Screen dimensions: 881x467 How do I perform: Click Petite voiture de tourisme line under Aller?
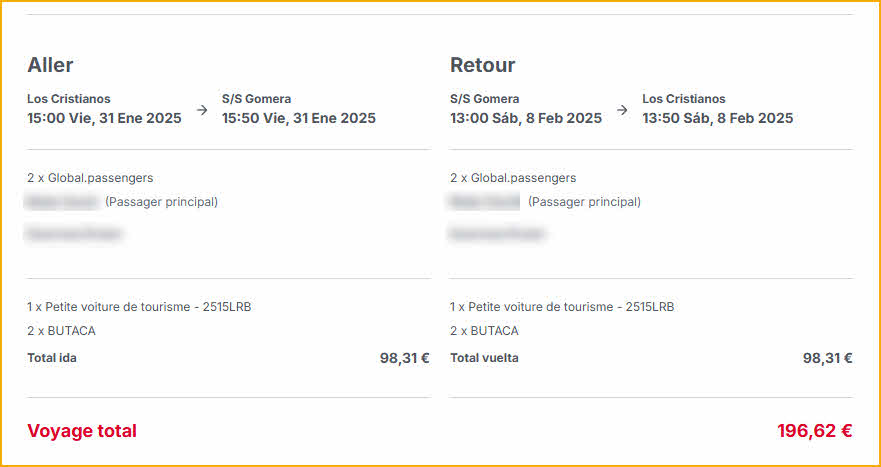139,307
